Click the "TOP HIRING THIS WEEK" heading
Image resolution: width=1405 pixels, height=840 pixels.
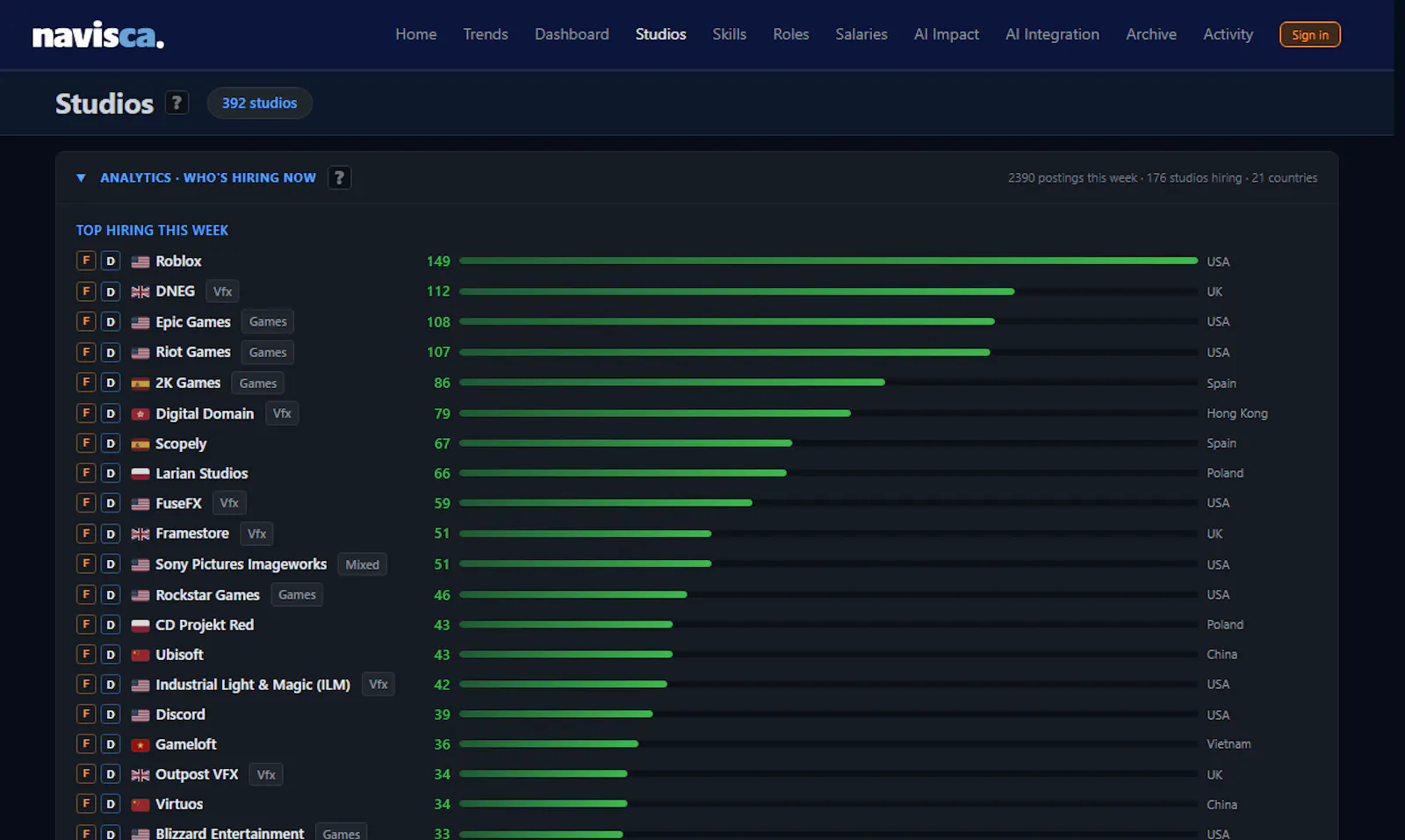152,230
